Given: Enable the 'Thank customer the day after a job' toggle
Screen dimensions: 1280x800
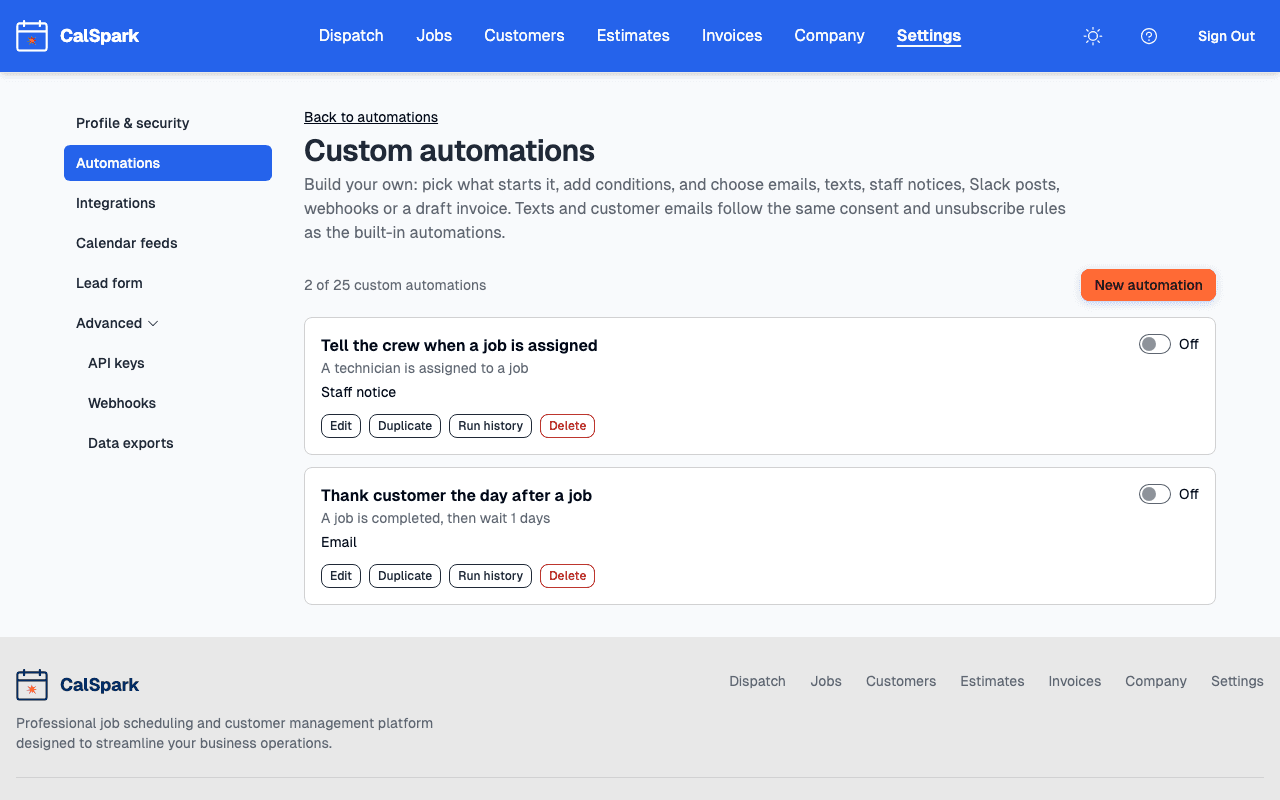Looking at the screenshot, I should pyautogui.click(x=1155, y=494).
